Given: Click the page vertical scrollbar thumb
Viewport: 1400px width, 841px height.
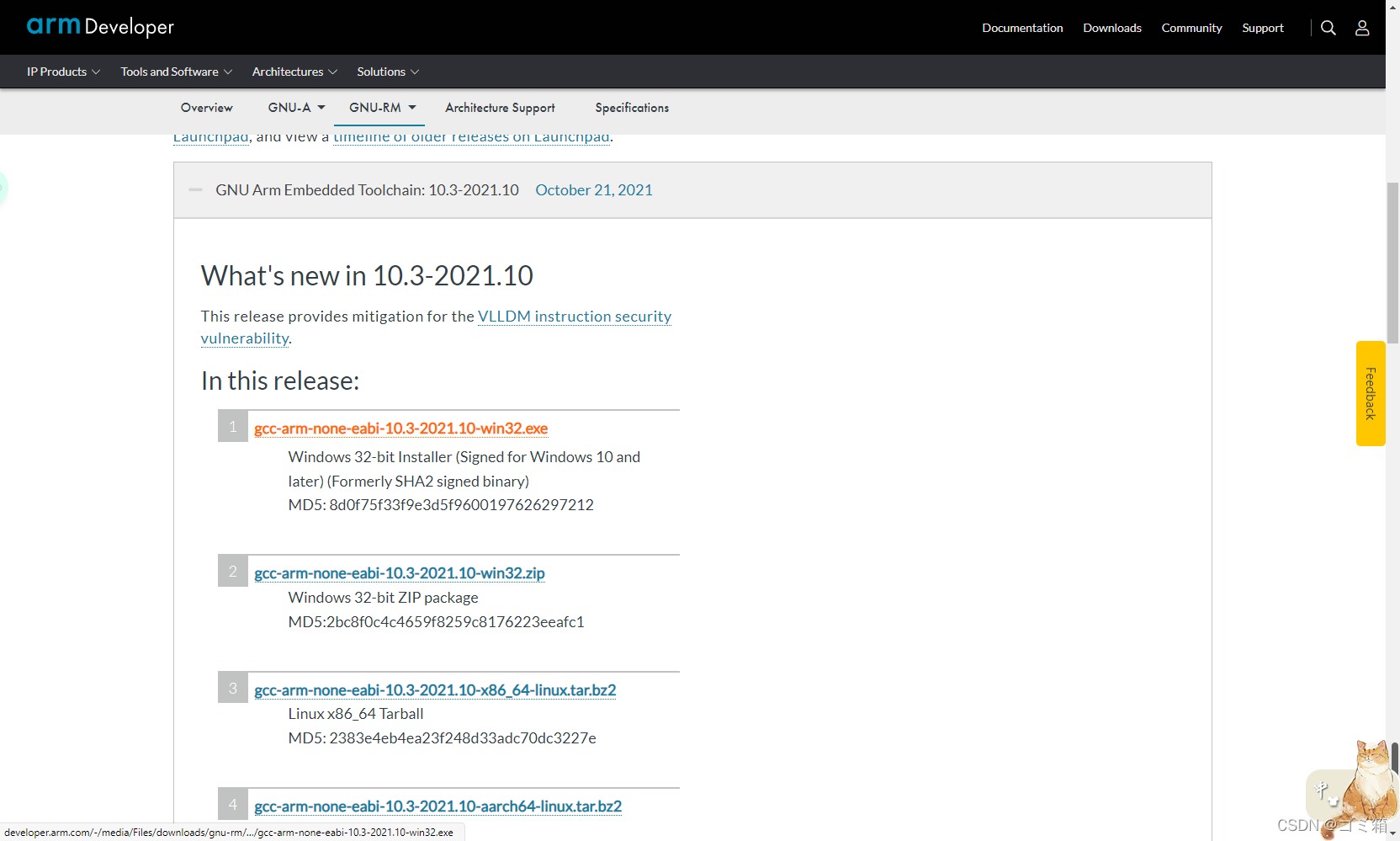Looking at the screenshot, I should click(x=1392, y=263).
